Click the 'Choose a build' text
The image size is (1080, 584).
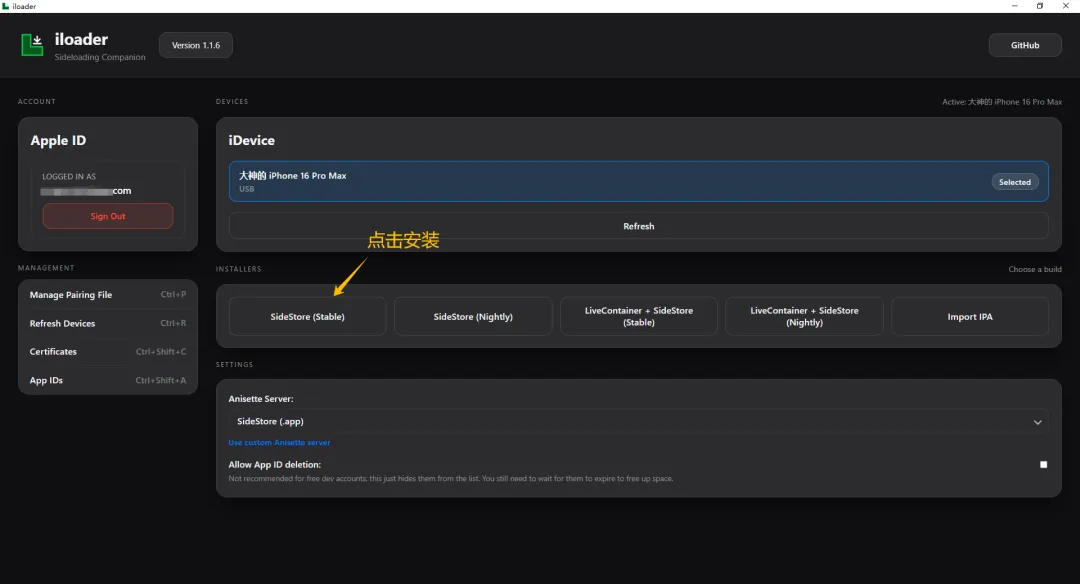click(x=1035, y=269)
